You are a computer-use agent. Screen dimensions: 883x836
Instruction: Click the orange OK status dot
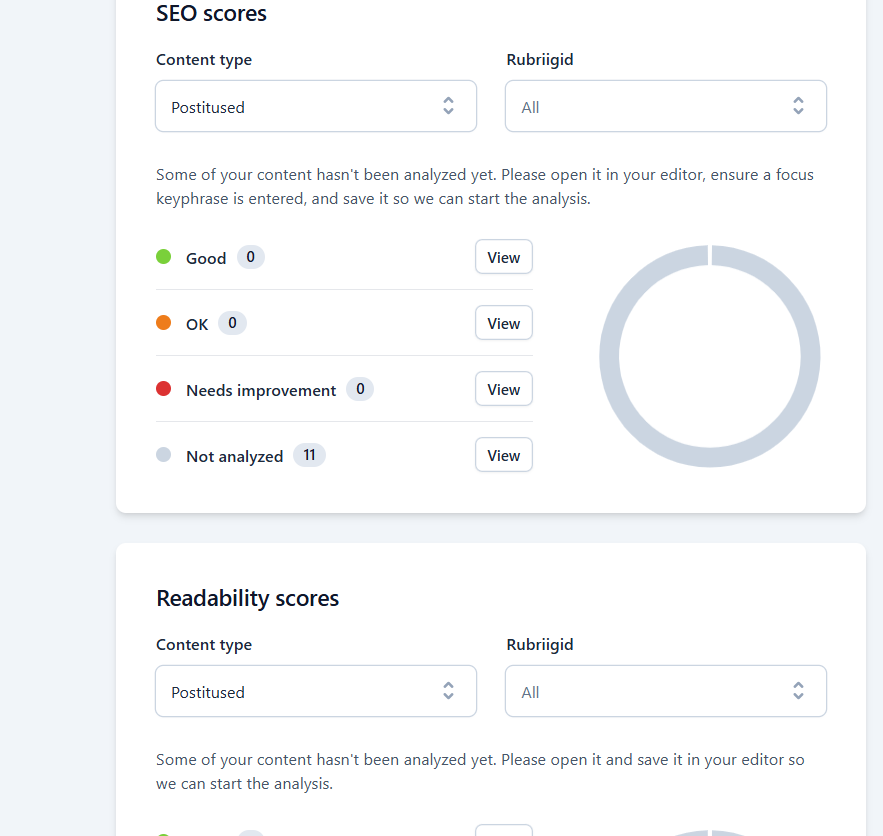pyautogui.click(x=164, y=323)
